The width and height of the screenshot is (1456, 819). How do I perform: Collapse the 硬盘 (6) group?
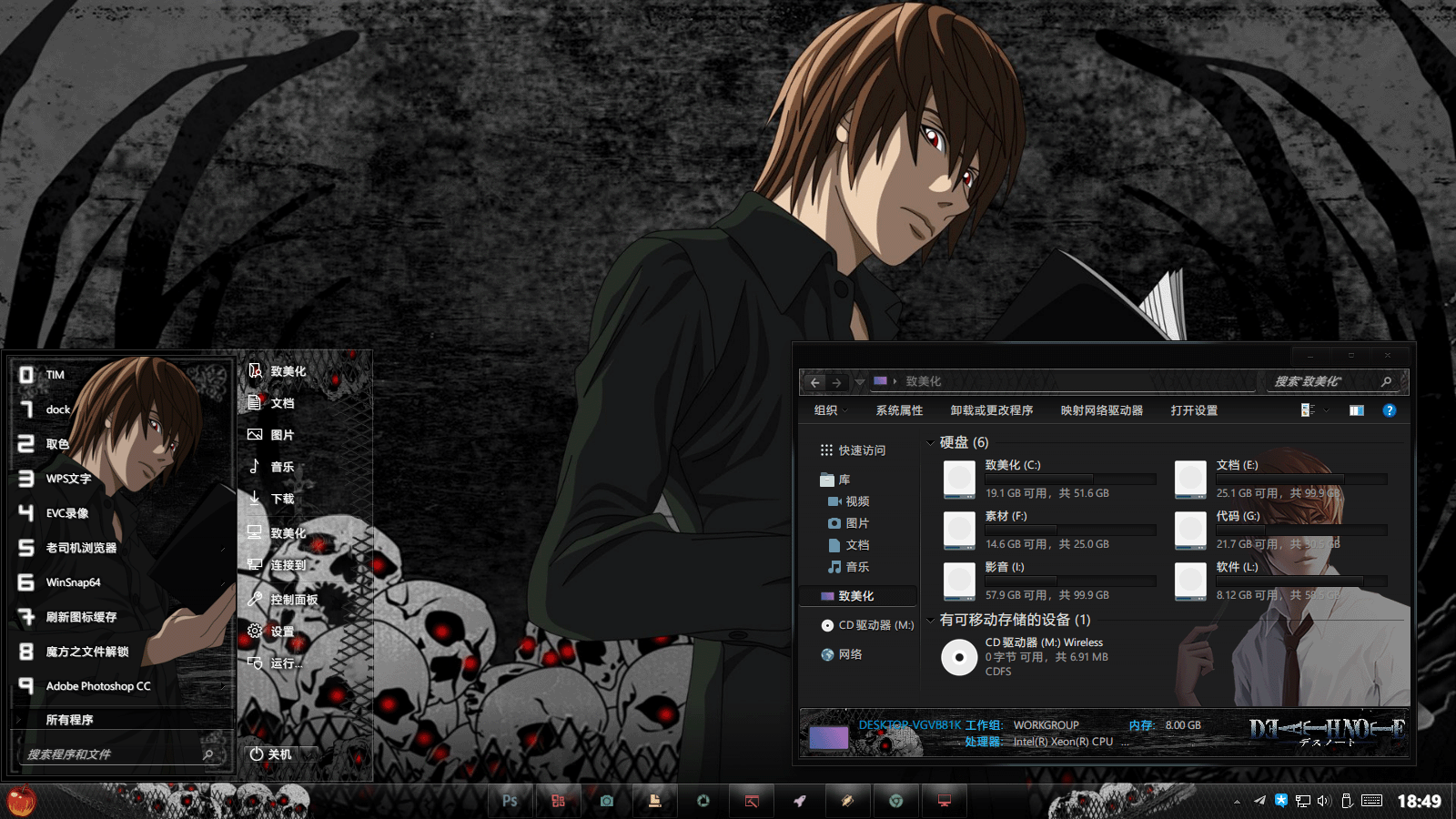(930, 442)
